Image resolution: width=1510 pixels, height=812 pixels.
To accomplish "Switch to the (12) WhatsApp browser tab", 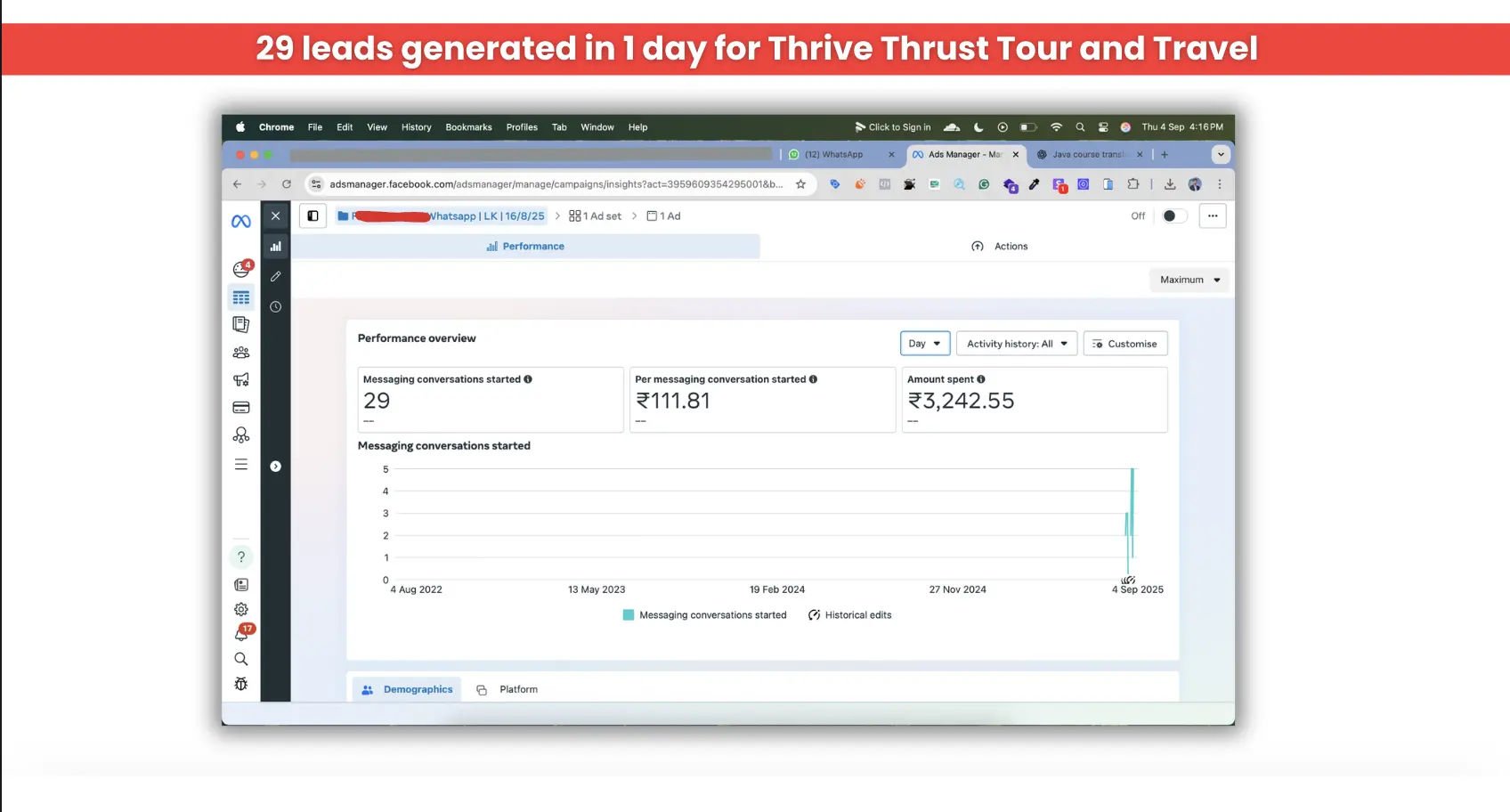I will tap(833, 154).
